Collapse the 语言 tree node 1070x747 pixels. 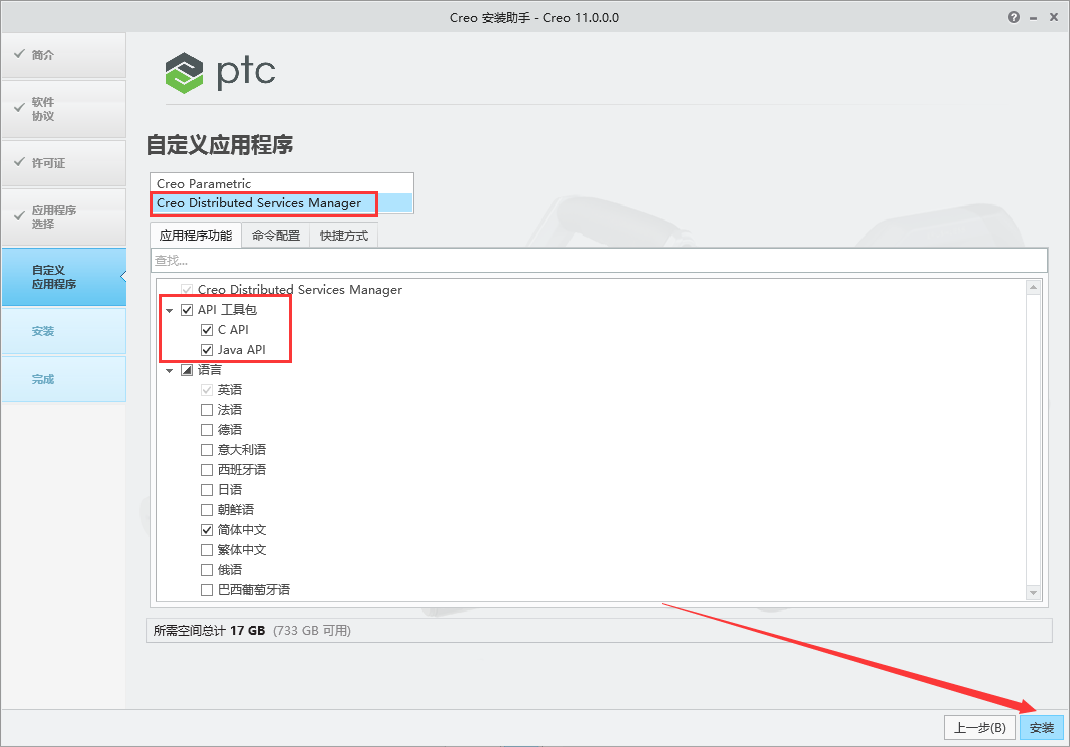tap(169, 369)
